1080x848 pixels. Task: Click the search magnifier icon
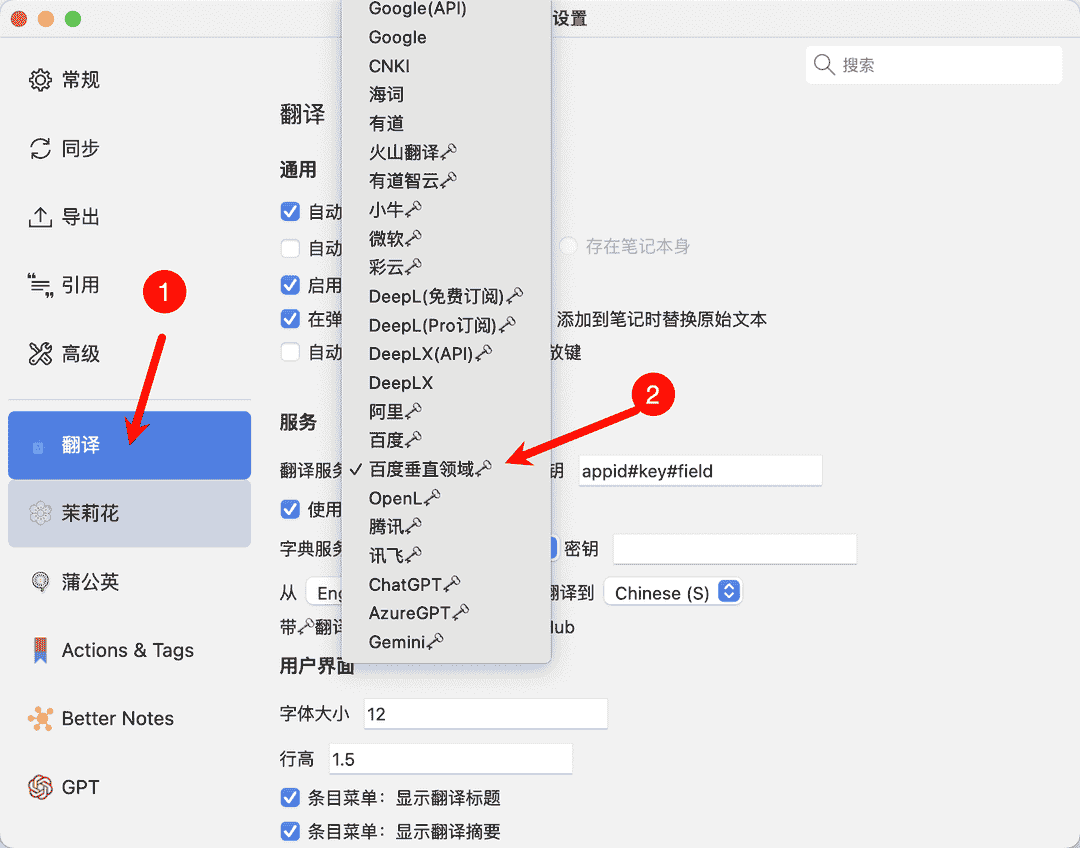coord(825,64)
